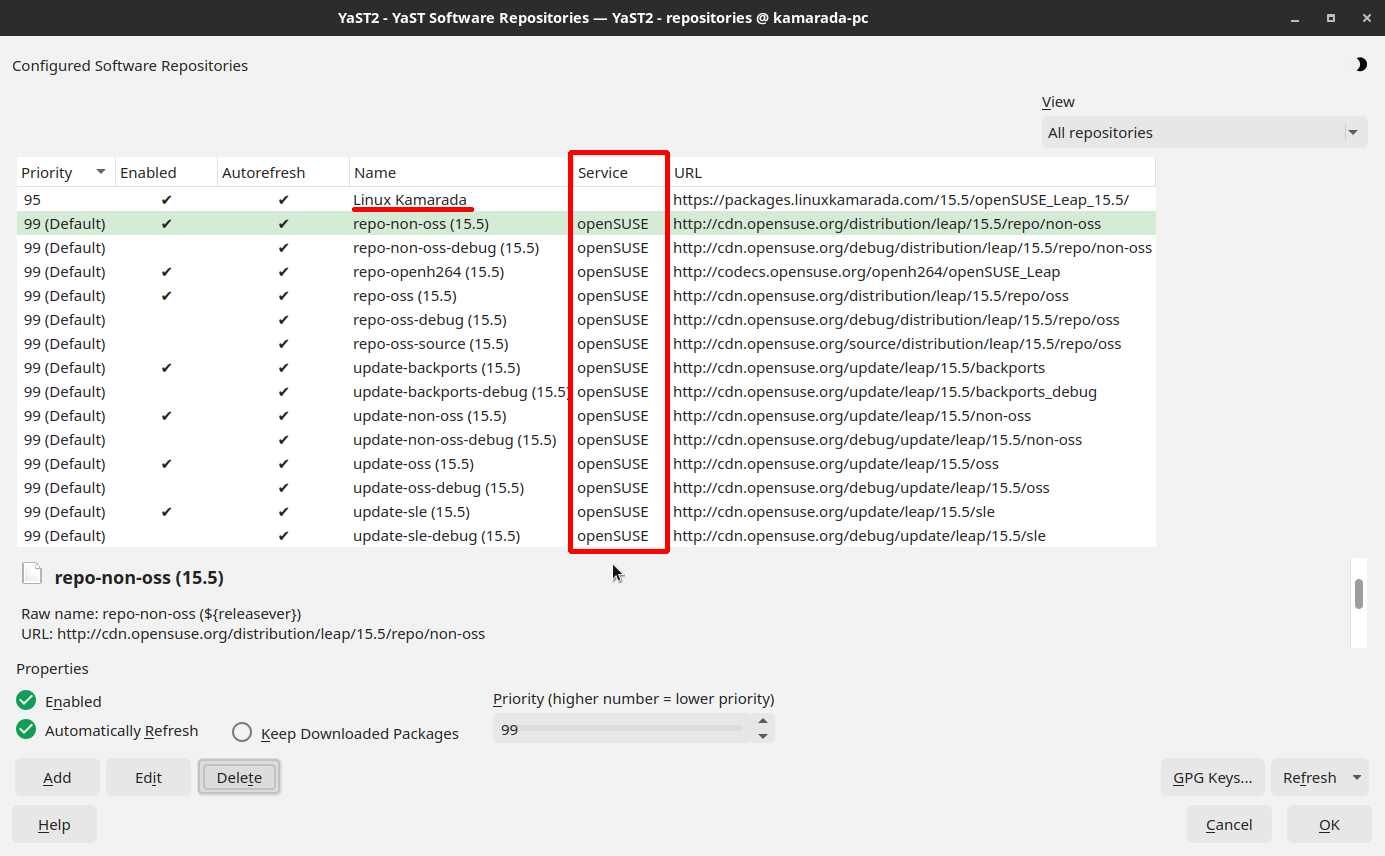Select update-backports-debug (15.5) repository
Screen dimensions: 1385x856
click(461, 392)
